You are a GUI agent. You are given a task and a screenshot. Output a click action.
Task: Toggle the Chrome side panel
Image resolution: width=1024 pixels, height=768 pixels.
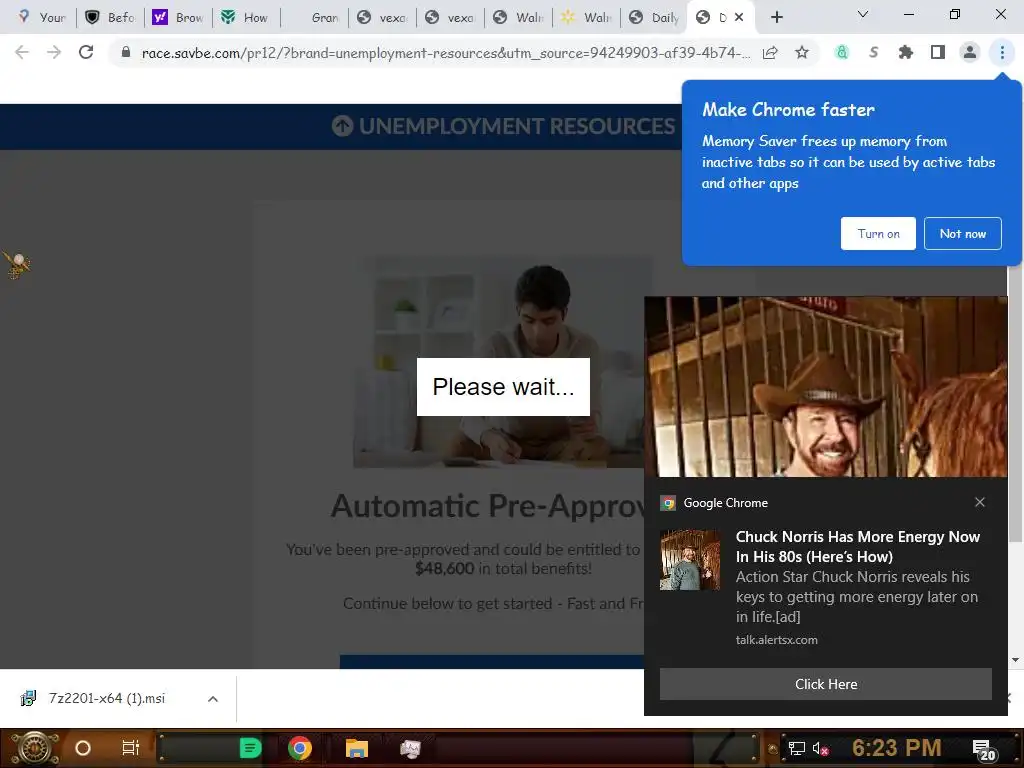click(x=938, y=52)
